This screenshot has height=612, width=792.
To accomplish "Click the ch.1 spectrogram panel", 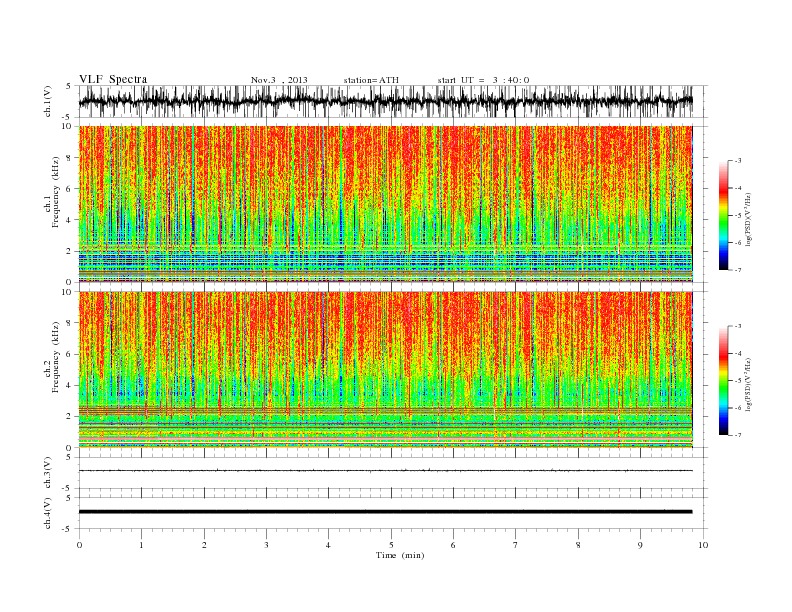I will pos(386,204).
